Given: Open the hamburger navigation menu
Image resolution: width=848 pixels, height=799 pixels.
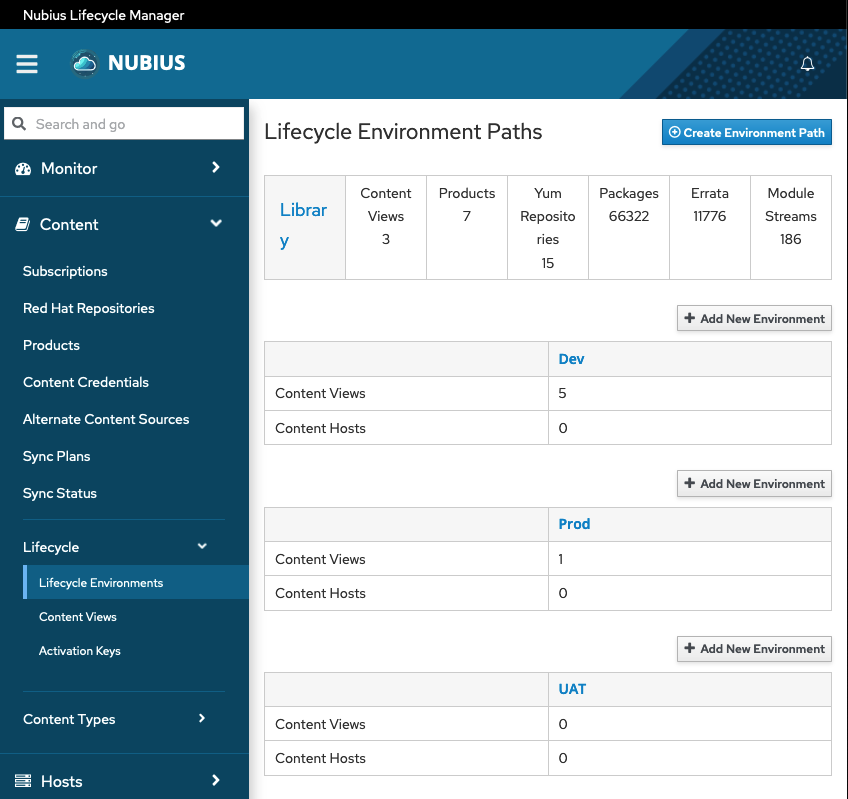Looking at the screenshot, I should pos(26,64).
